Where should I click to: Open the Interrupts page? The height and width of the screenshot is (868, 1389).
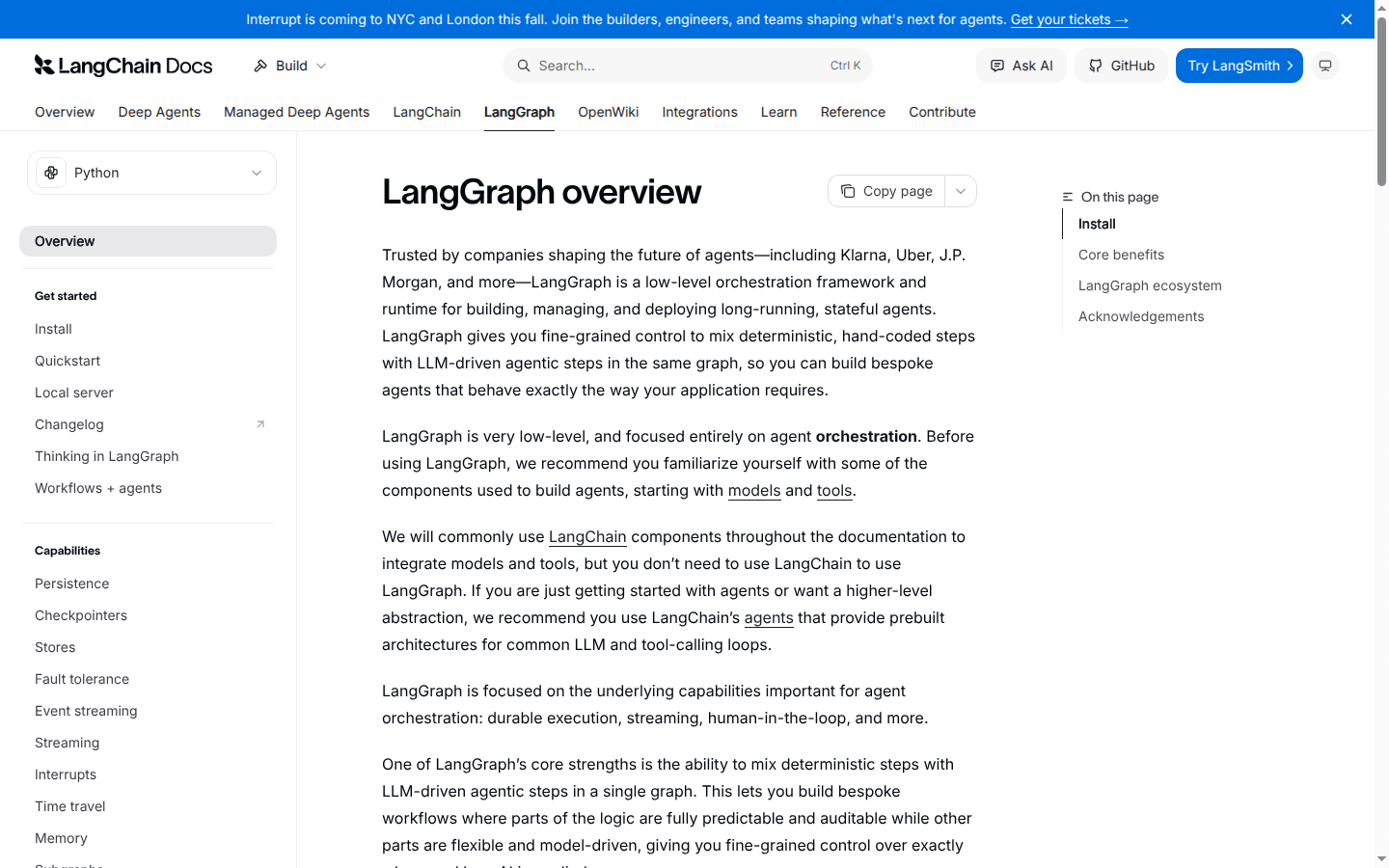pyautogui.click(x=66, y=774)
